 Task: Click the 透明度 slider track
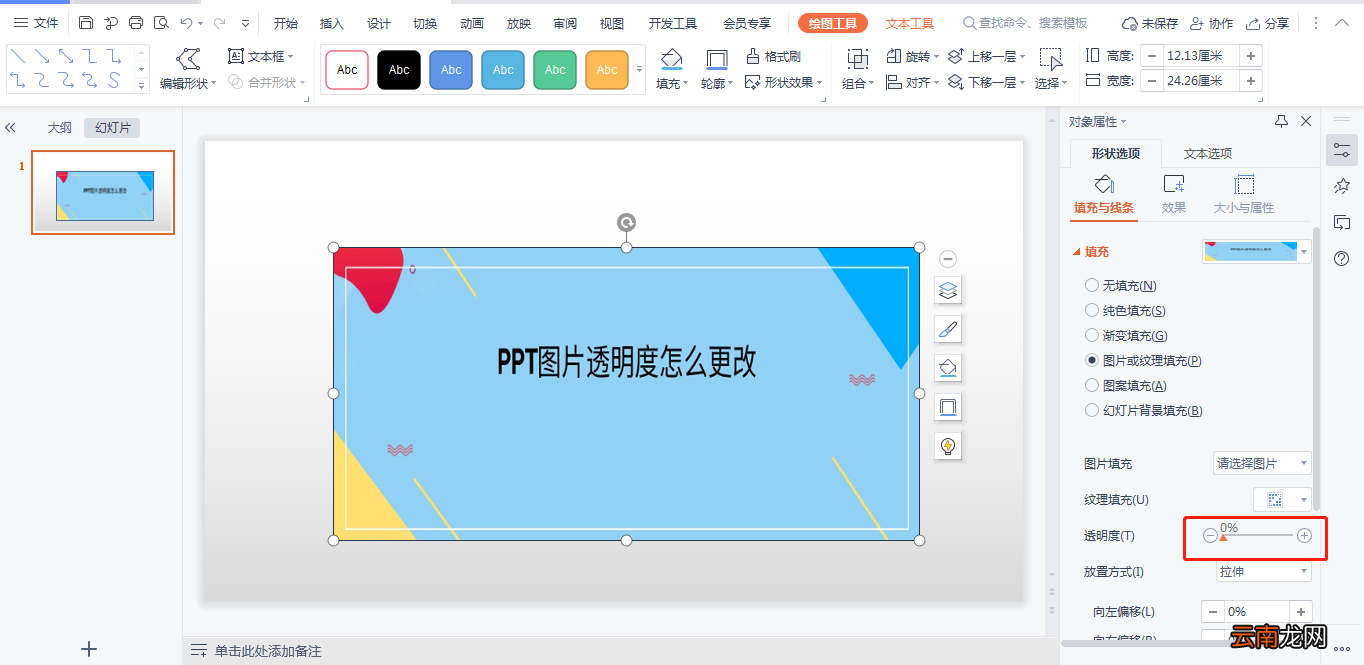tap(1257, 536)
